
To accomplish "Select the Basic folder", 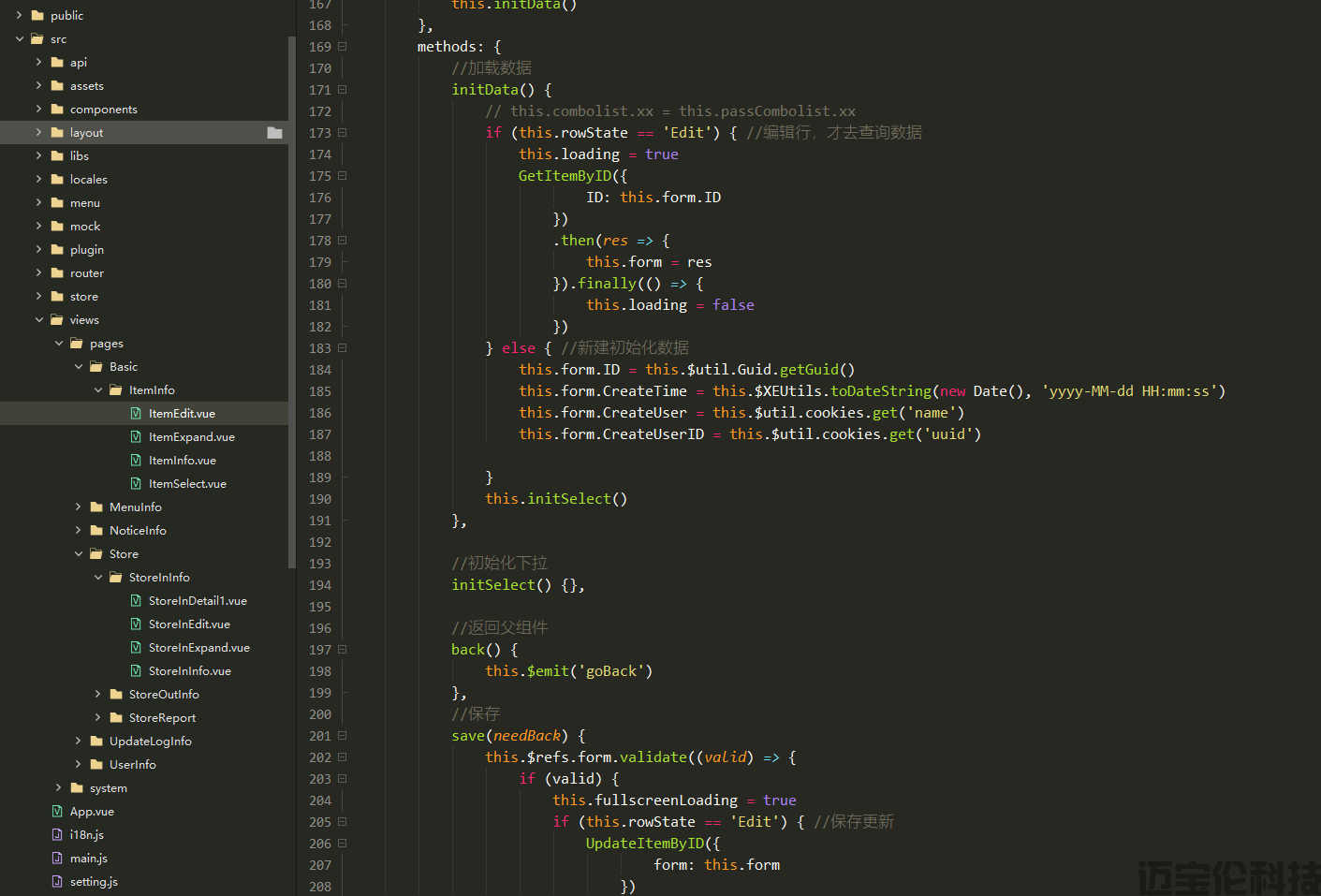I will [x=123, y=366].
